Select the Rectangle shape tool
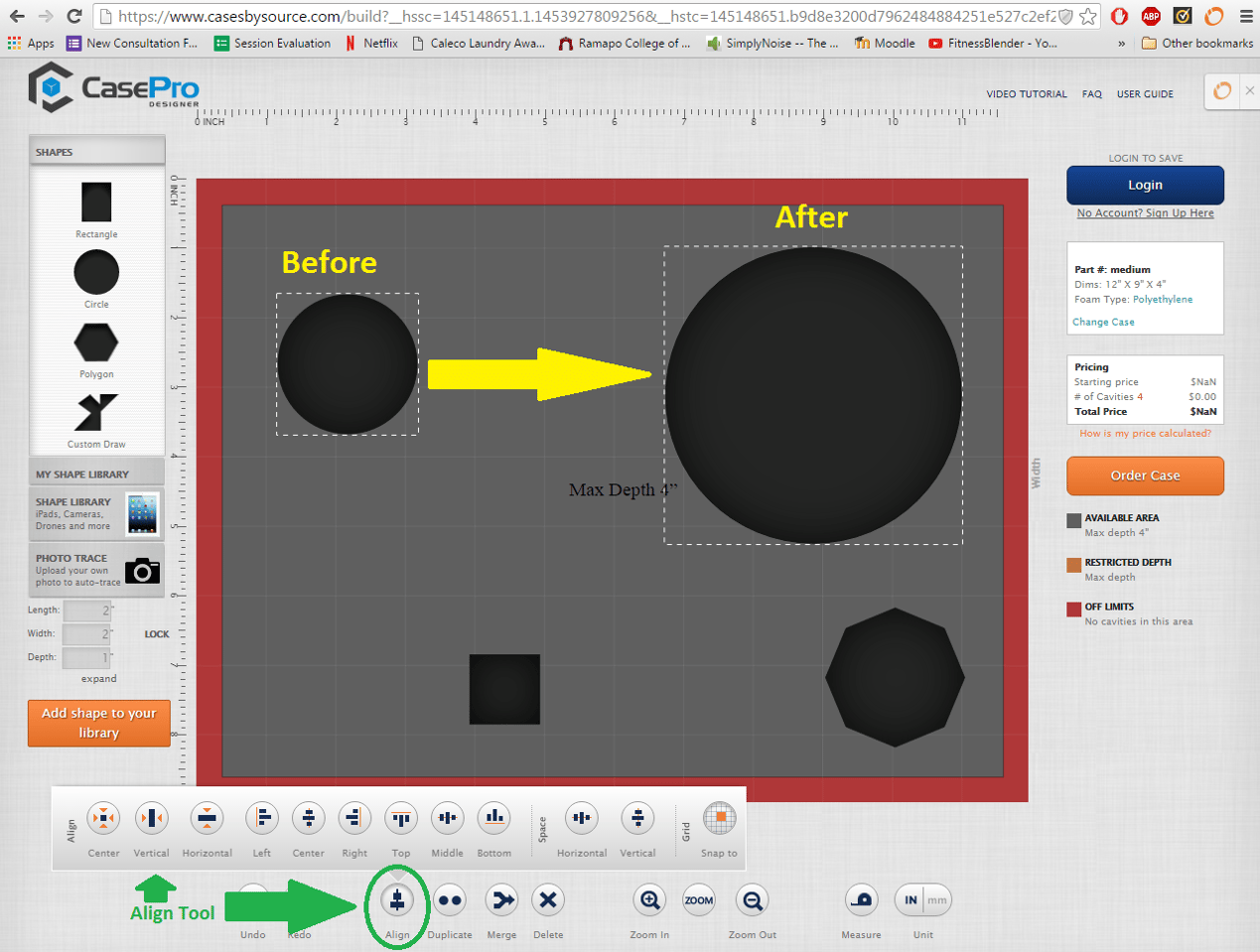Image resolution: width=1260 pixels, height=952 pixels. point(95,204)
